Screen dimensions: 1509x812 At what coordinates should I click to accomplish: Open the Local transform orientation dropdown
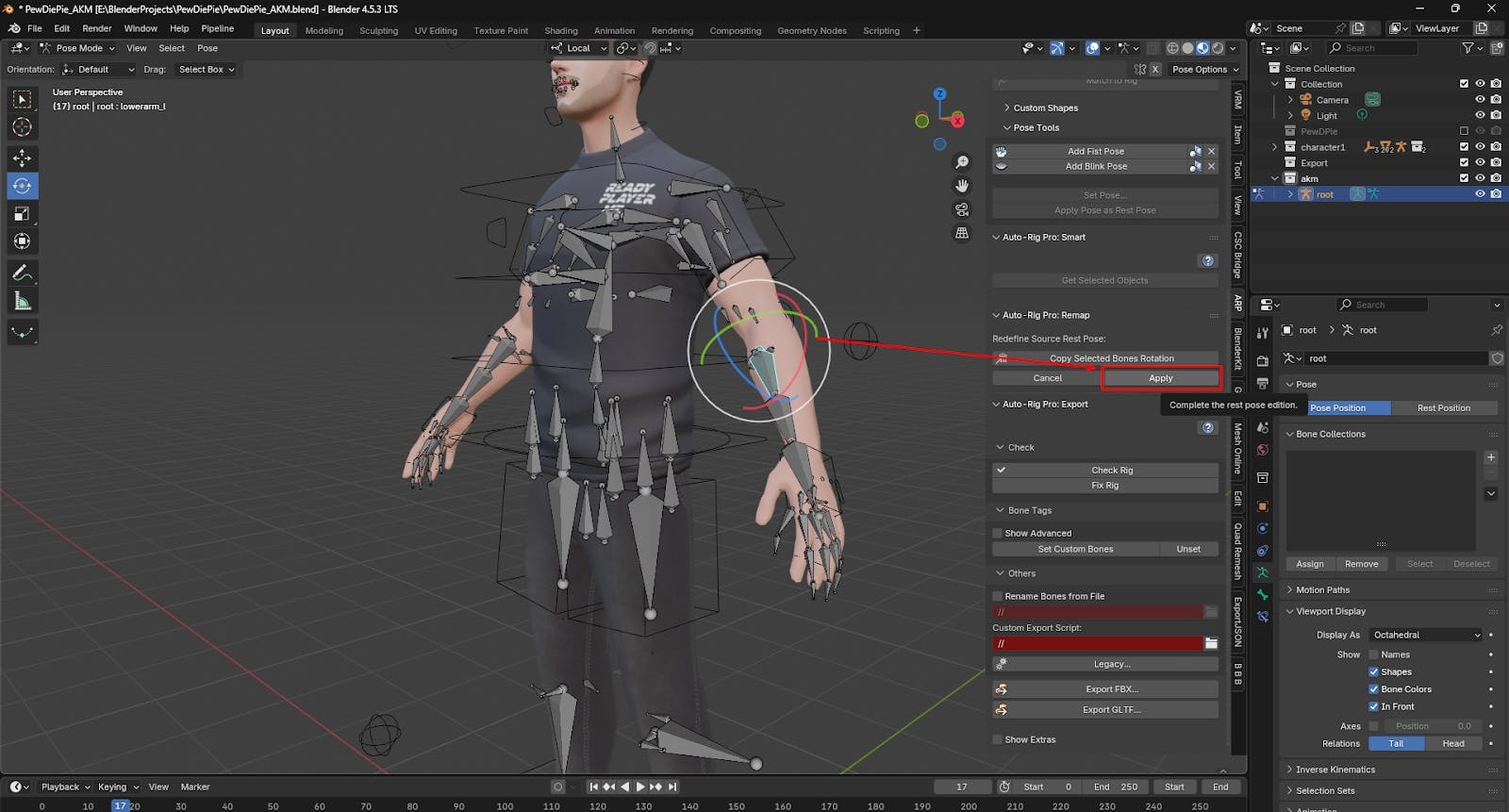click(x=579, y=48)
